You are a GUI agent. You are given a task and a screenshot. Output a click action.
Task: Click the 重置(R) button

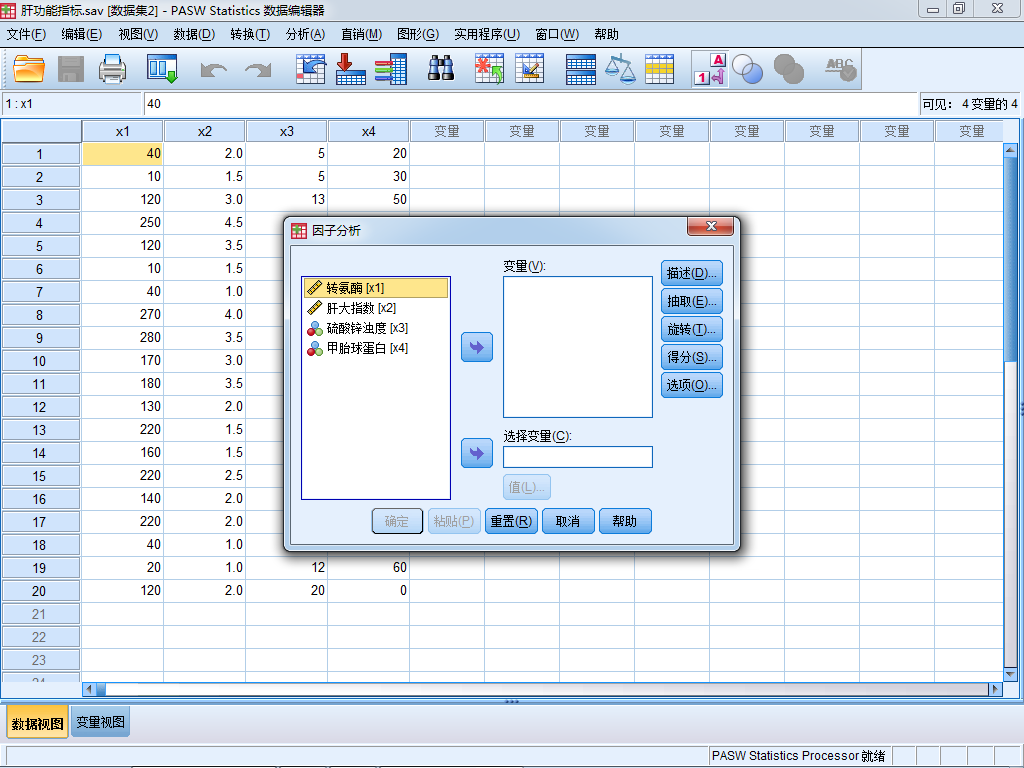coord(511,521)
